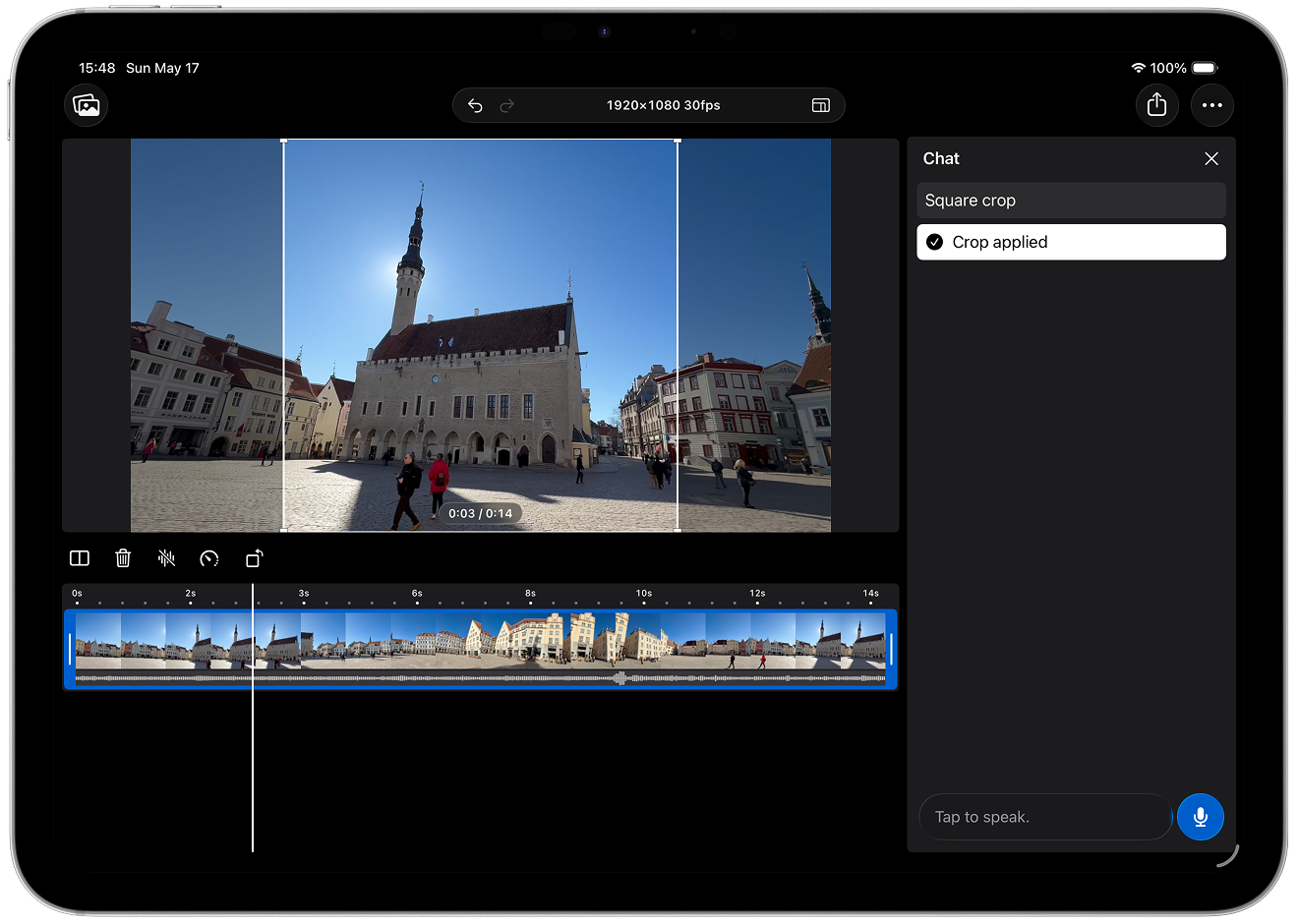Viewport: 1298px width, 924px height.
Task: Tap the 'Chat' panel title
Action: pos(941,158)
